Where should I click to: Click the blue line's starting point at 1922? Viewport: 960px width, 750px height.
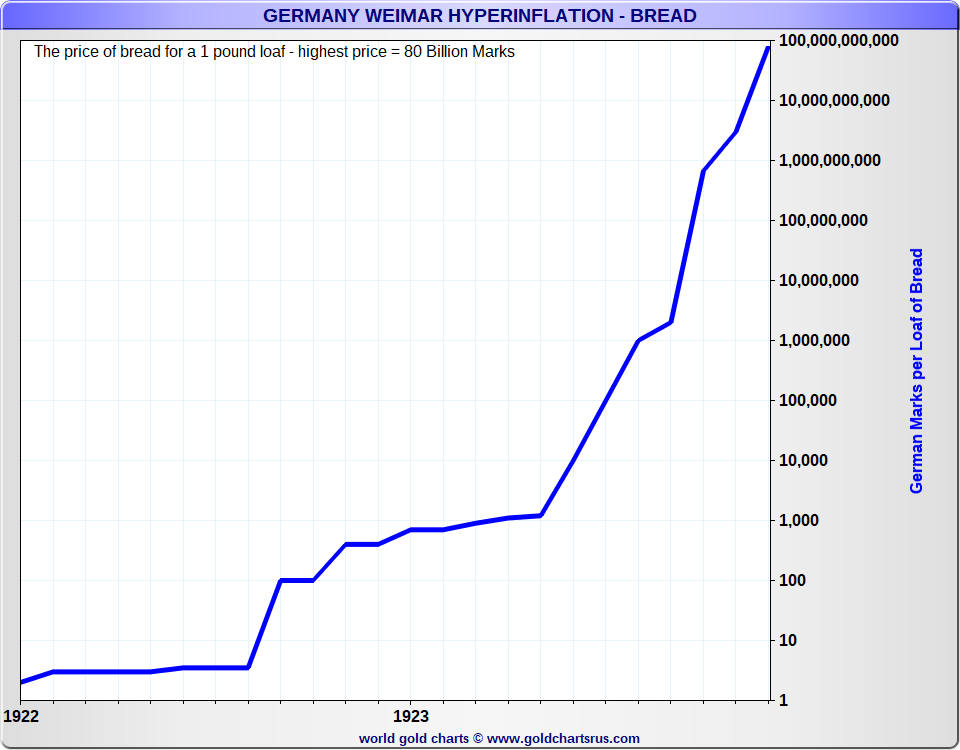(22, 681)
